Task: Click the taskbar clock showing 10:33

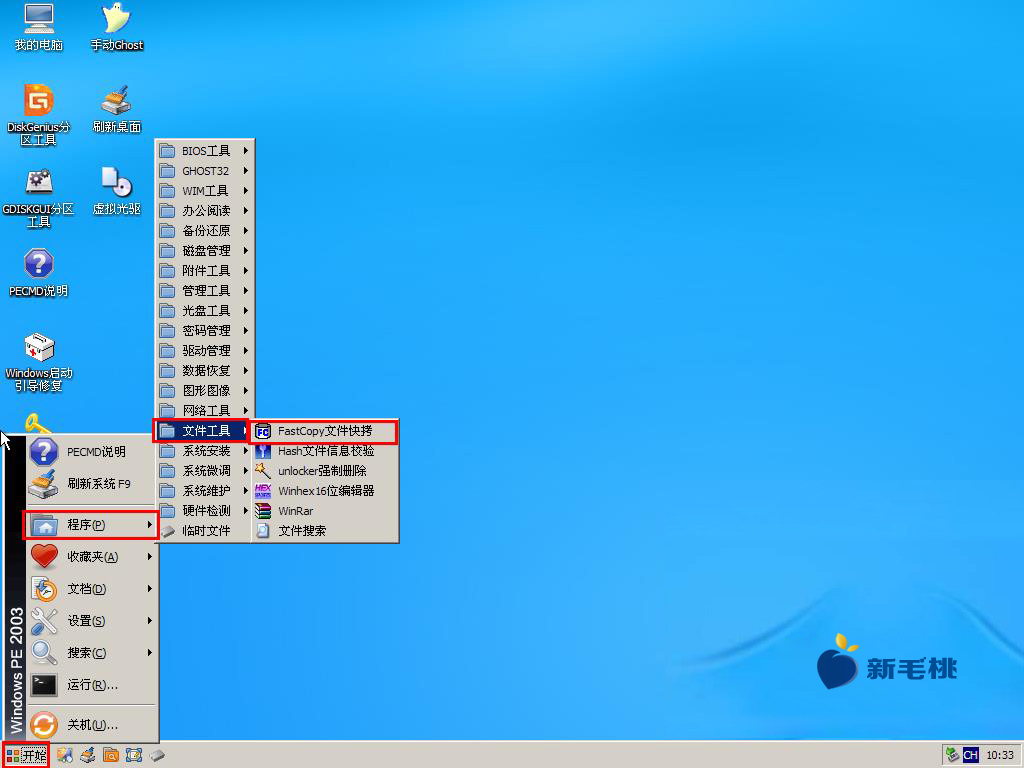Action: (1000, 756)
